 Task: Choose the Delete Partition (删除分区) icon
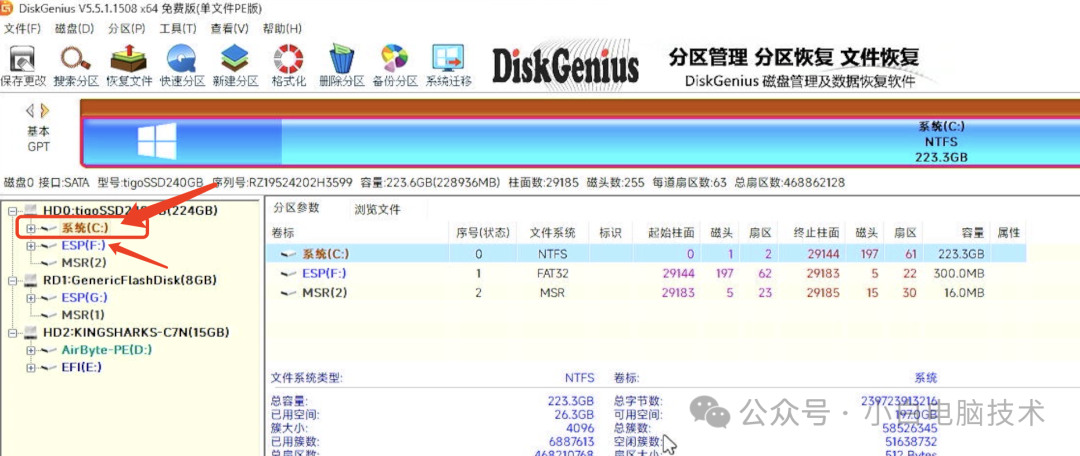342,67
